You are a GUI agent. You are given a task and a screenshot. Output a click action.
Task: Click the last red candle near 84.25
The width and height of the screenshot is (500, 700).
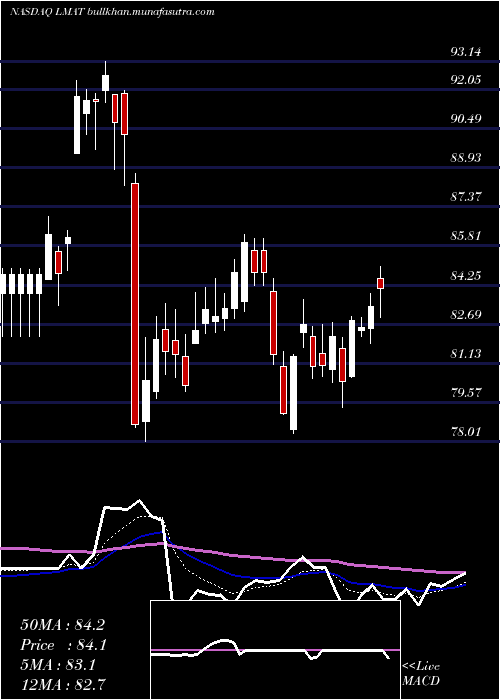click(x=380, y=283)
